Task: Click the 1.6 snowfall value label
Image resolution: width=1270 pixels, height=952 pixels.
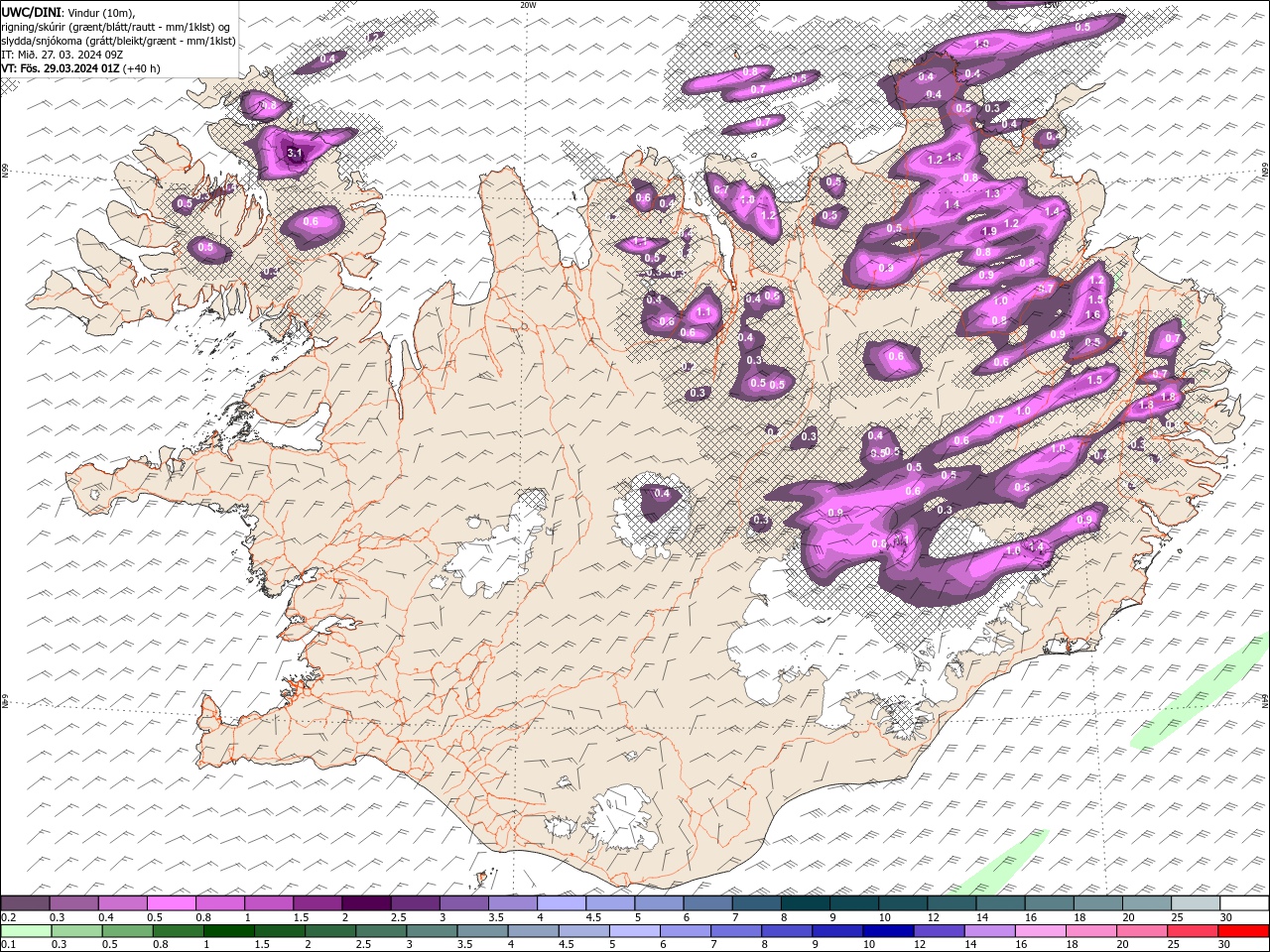Action: [1093, 314]
